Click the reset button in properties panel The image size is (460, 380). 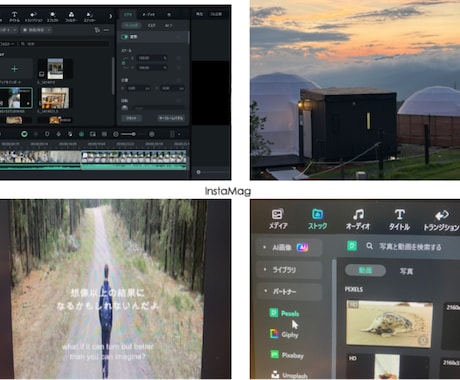click(131, 118)
